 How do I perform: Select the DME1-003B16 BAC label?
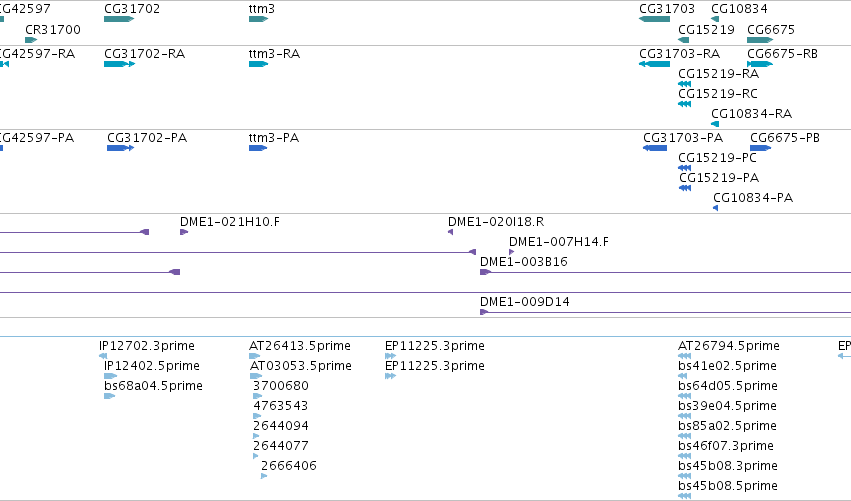[524, 262]
